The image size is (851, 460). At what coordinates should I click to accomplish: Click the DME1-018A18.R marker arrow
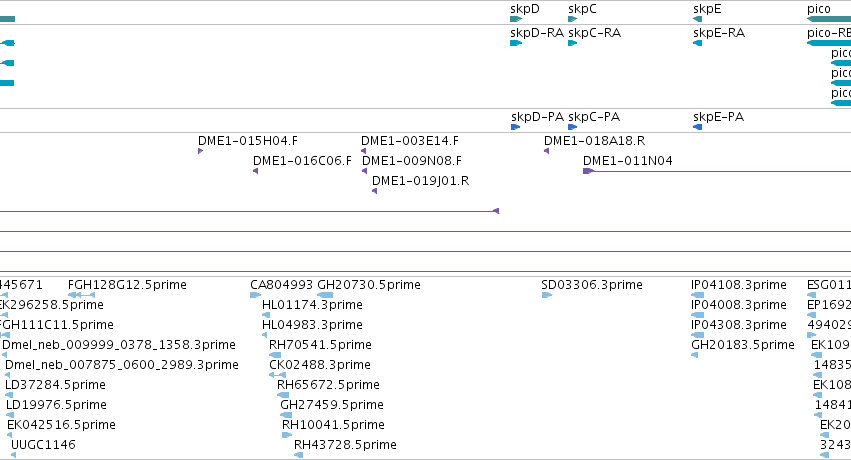coord(547,151)
